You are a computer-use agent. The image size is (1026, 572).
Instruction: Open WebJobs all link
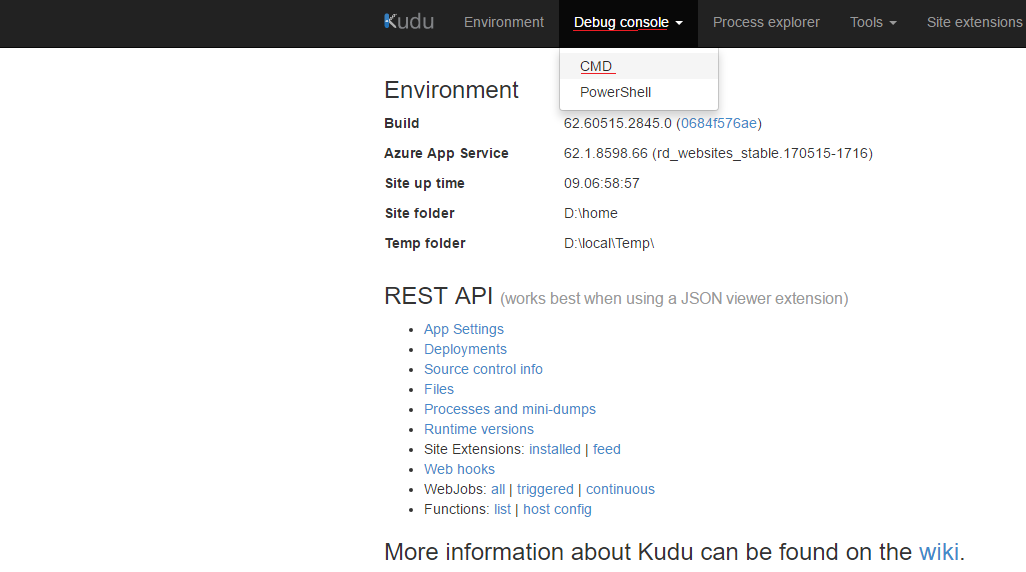498,489
